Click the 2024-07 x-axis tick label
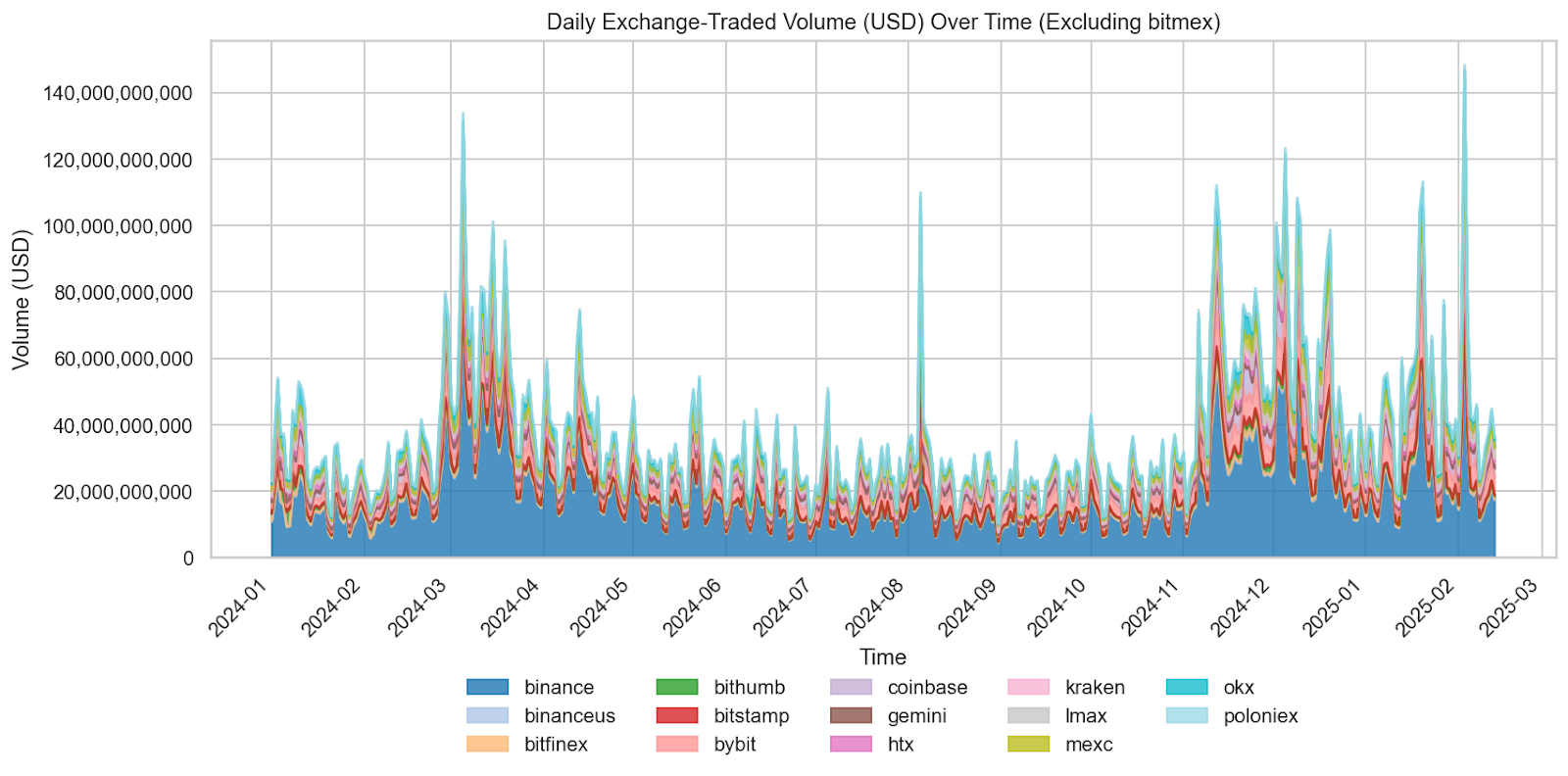 (x=783, y=607)
